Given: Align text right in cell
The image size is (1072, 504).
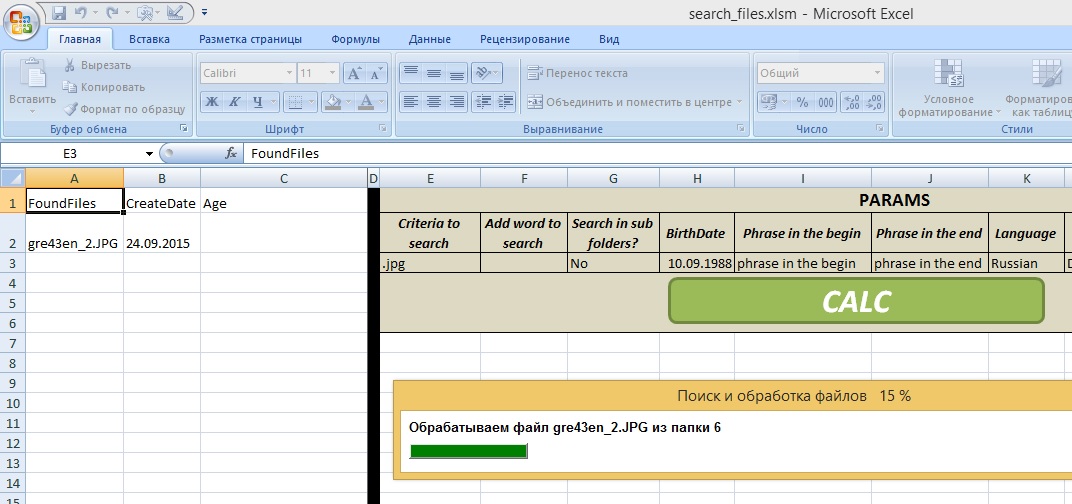Looking at the screenshot, I should [x=457, y=101].
